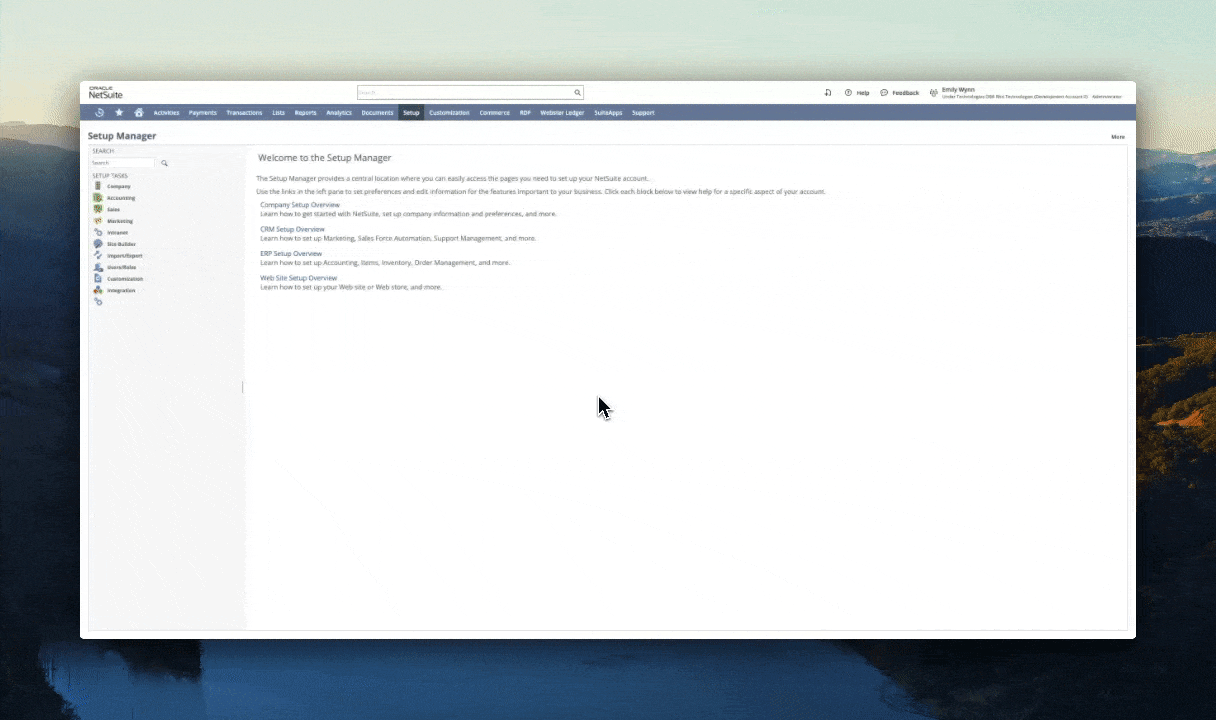This screenshot has height=720, width=1216.
Task: Click the NetSuite home icon
Action: tap(139, 112)
